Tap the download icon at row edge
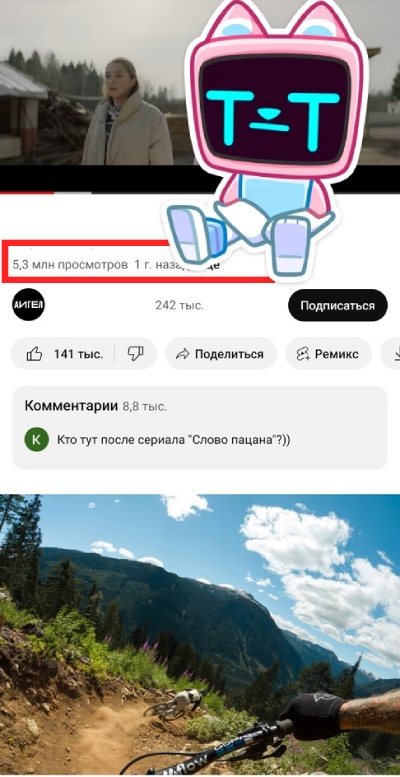Viewport: 400px width, 777px height. [396, 354]
